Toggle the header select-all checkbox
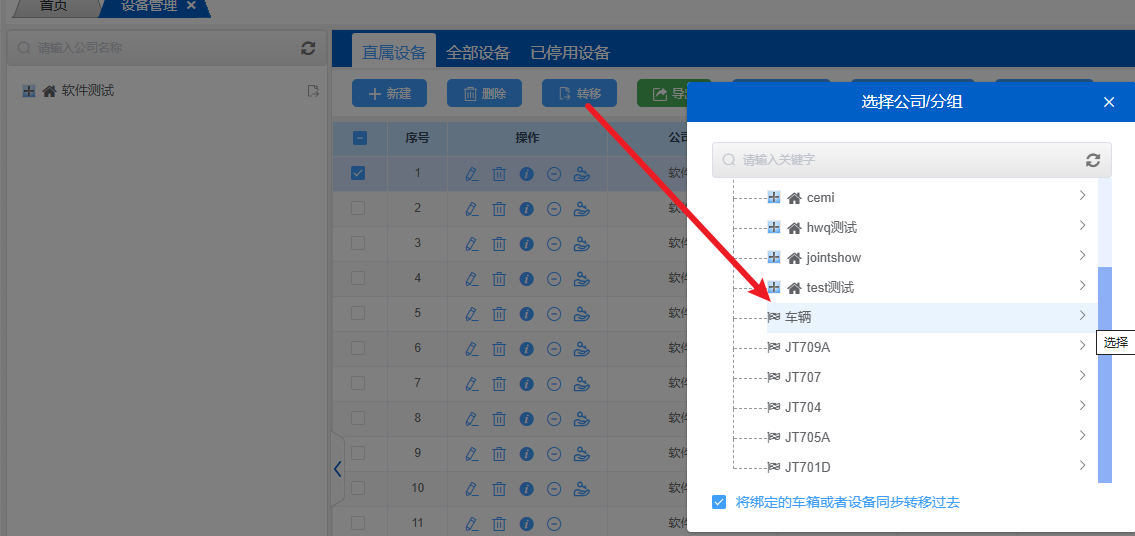1135x536 pixels. pyautogui.click(x=360, y=138)
